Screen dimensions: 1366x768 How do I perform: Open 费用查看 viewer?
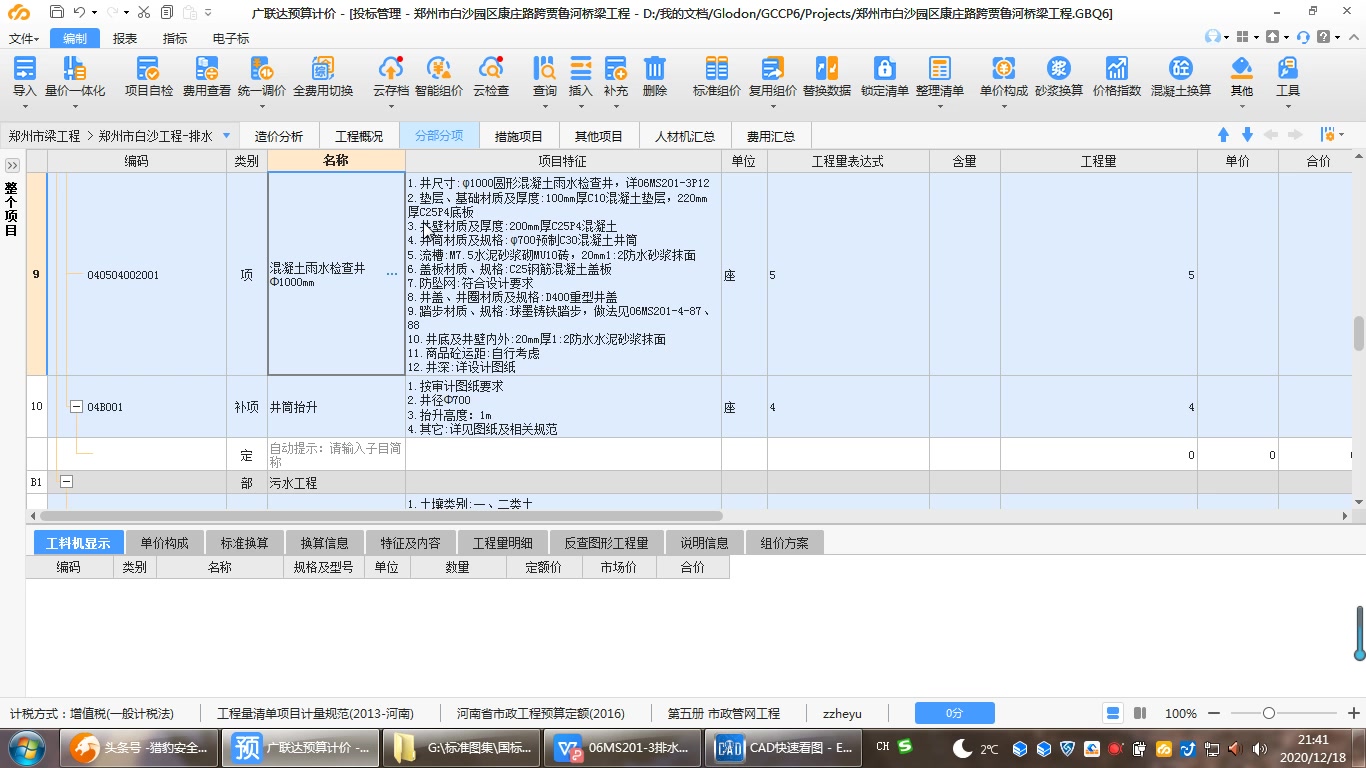[x=206, y=77]
